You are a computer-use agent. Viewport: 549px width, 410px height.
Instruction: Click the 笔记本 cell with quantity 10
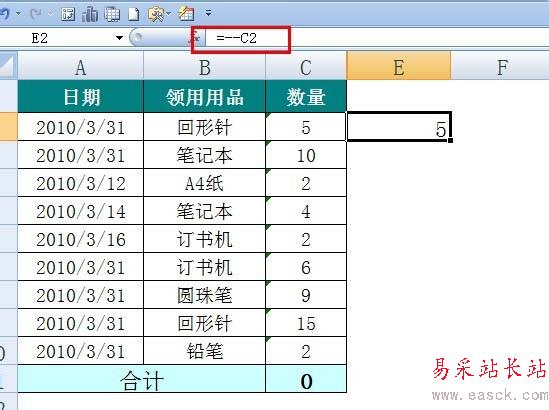(204, 155)
